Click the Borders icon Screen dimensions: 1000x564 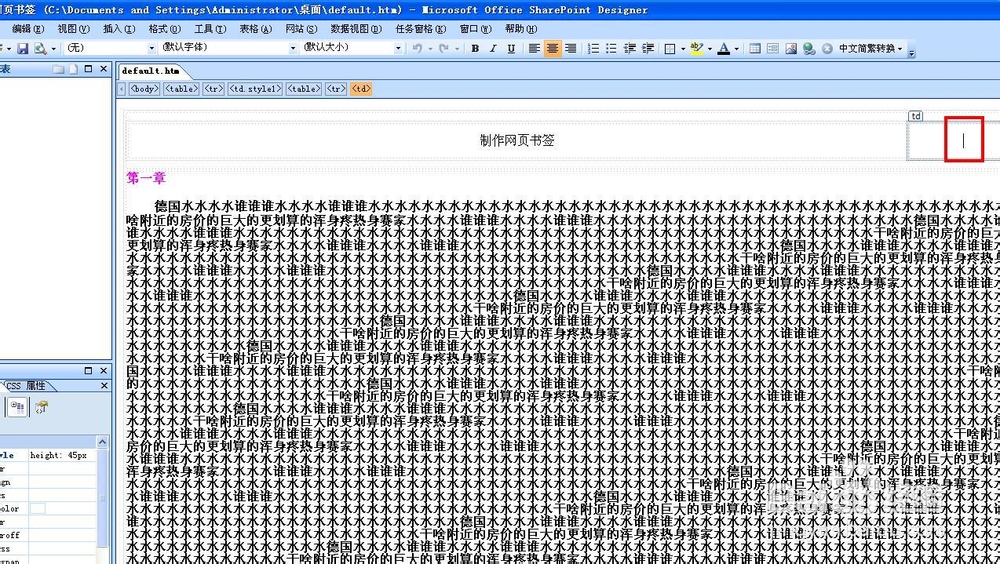tap(670, 48)
